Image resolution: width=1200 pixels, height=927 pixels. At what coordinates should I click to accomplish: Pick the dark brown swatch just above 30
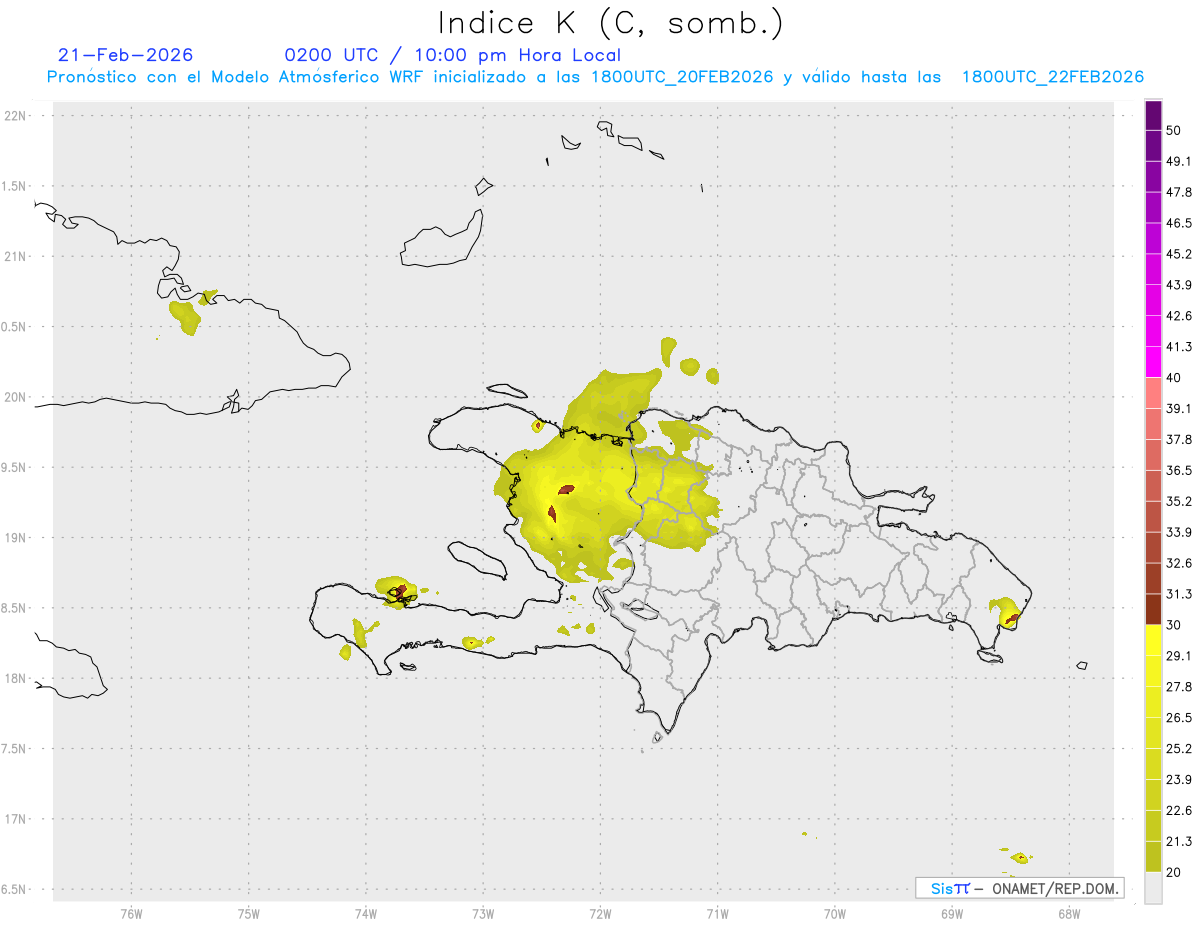pos(1153,609)
